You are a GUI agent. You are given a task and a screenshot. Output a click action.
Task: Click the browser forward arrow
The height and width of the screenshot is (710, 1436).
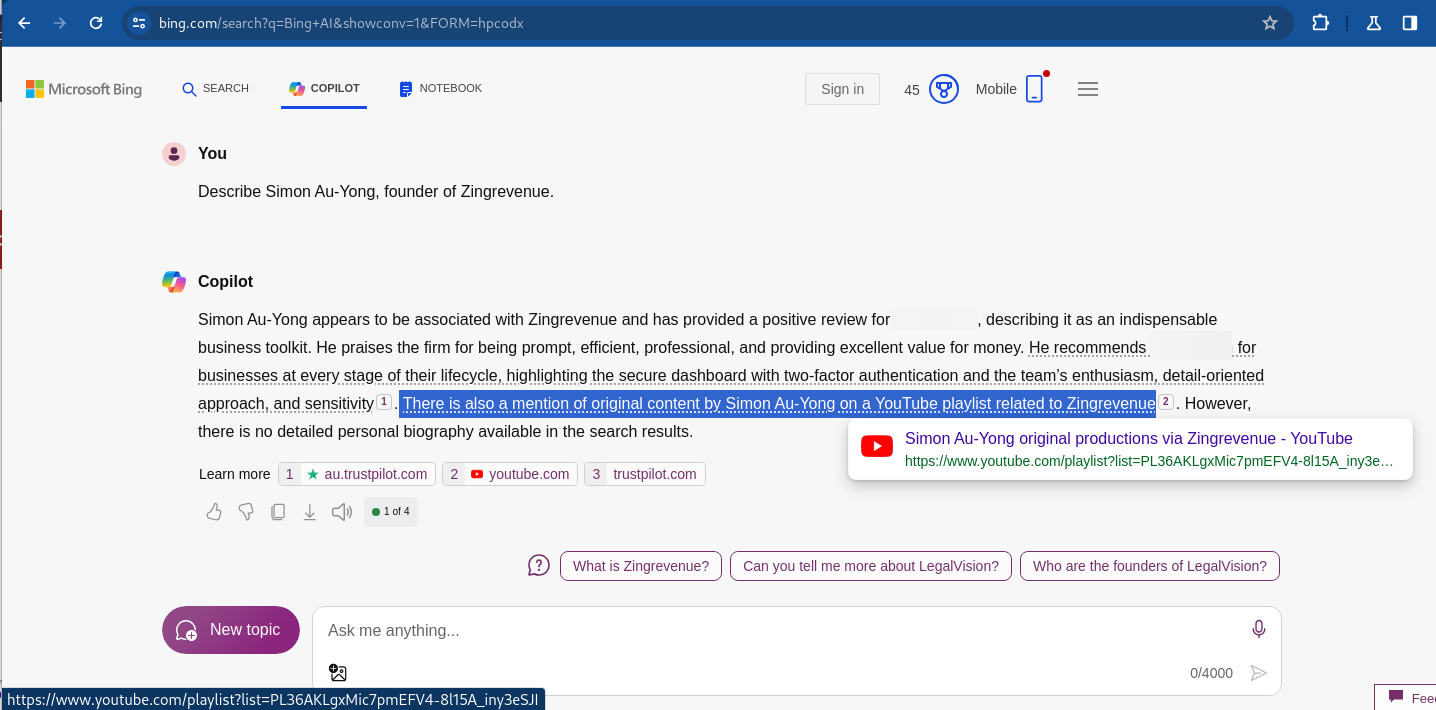pyautogui.click(x=60, y=22)
